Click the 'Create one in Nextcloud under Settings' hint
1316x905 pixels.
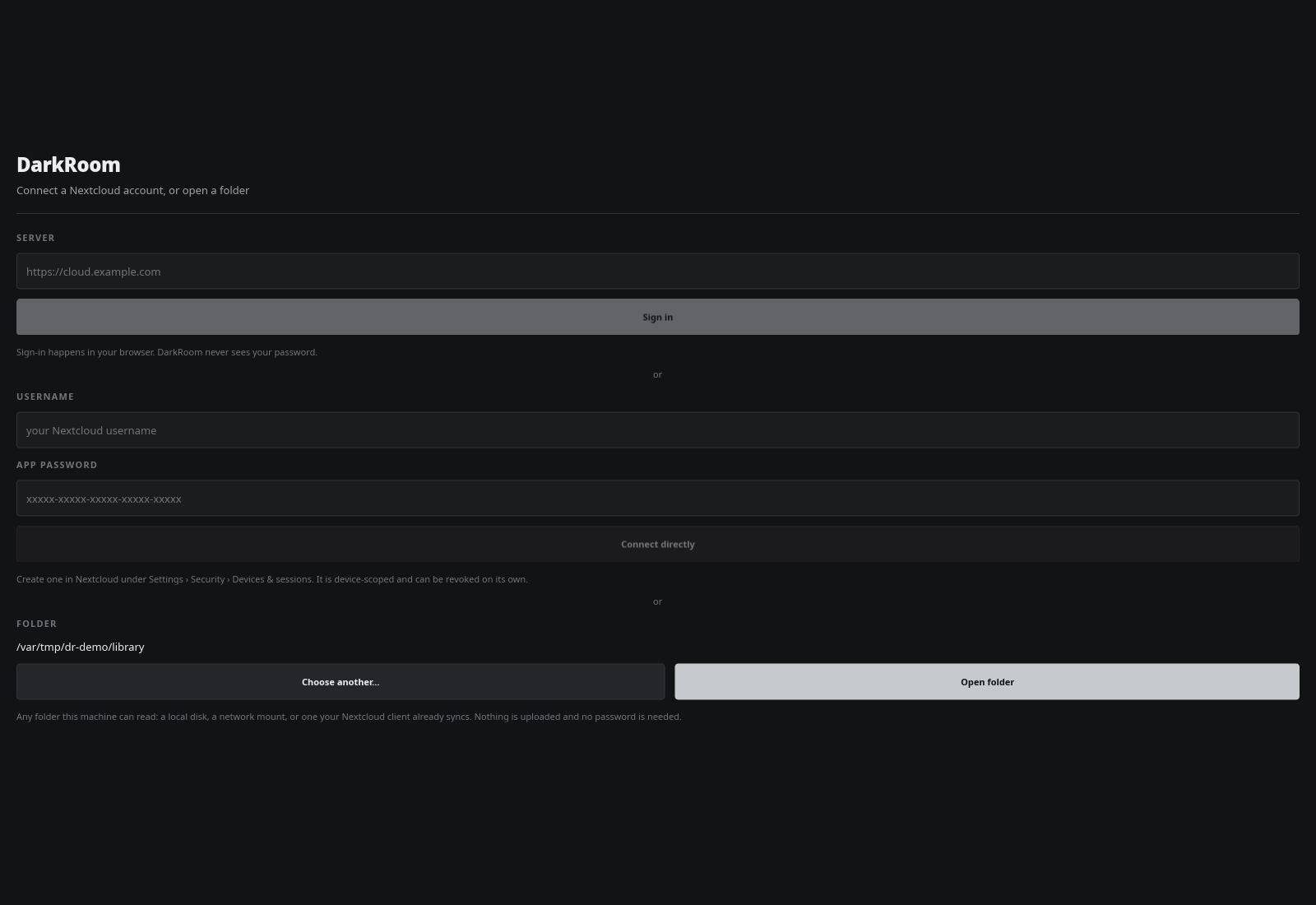(272, 579)
